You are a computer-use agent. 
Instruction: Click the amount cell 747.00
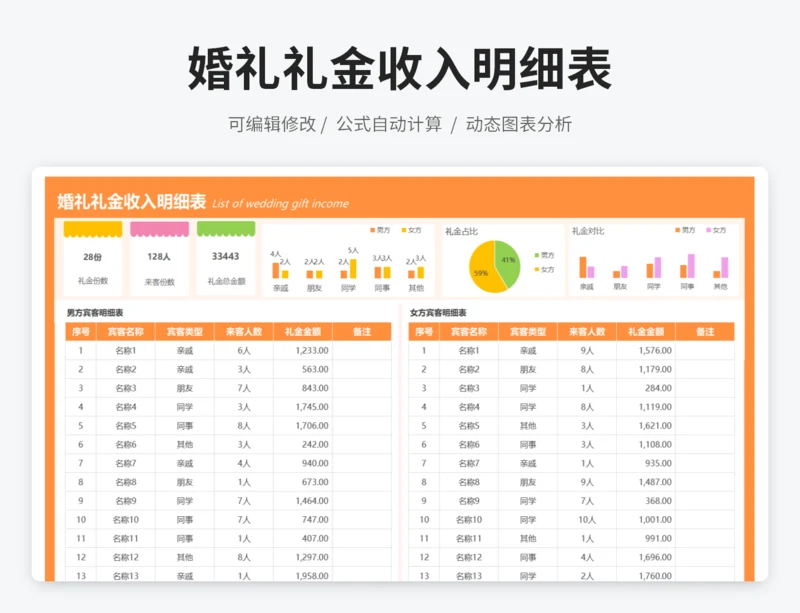(x=303, y=520)
